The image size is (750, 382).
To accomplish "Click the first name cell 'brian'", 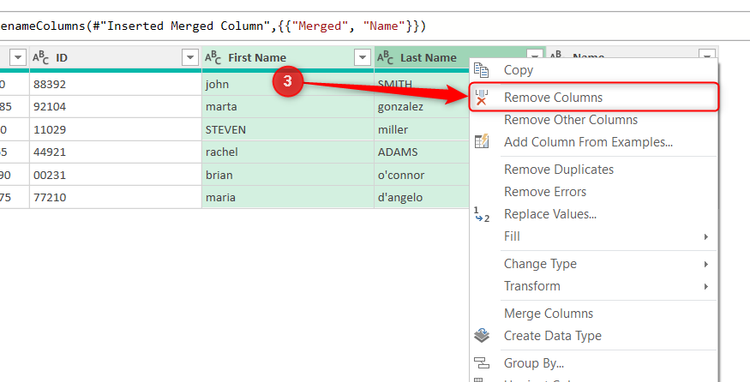I will point(287,175).
